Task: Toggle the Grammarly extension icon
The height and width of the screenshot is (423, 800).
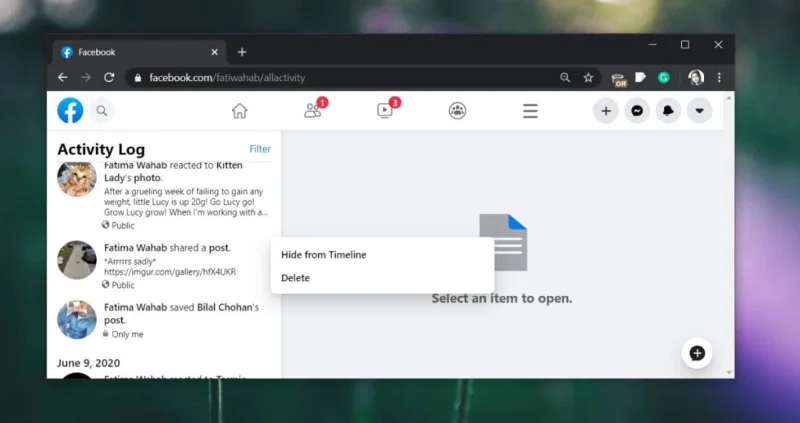Action: click(x=663, y=78)
